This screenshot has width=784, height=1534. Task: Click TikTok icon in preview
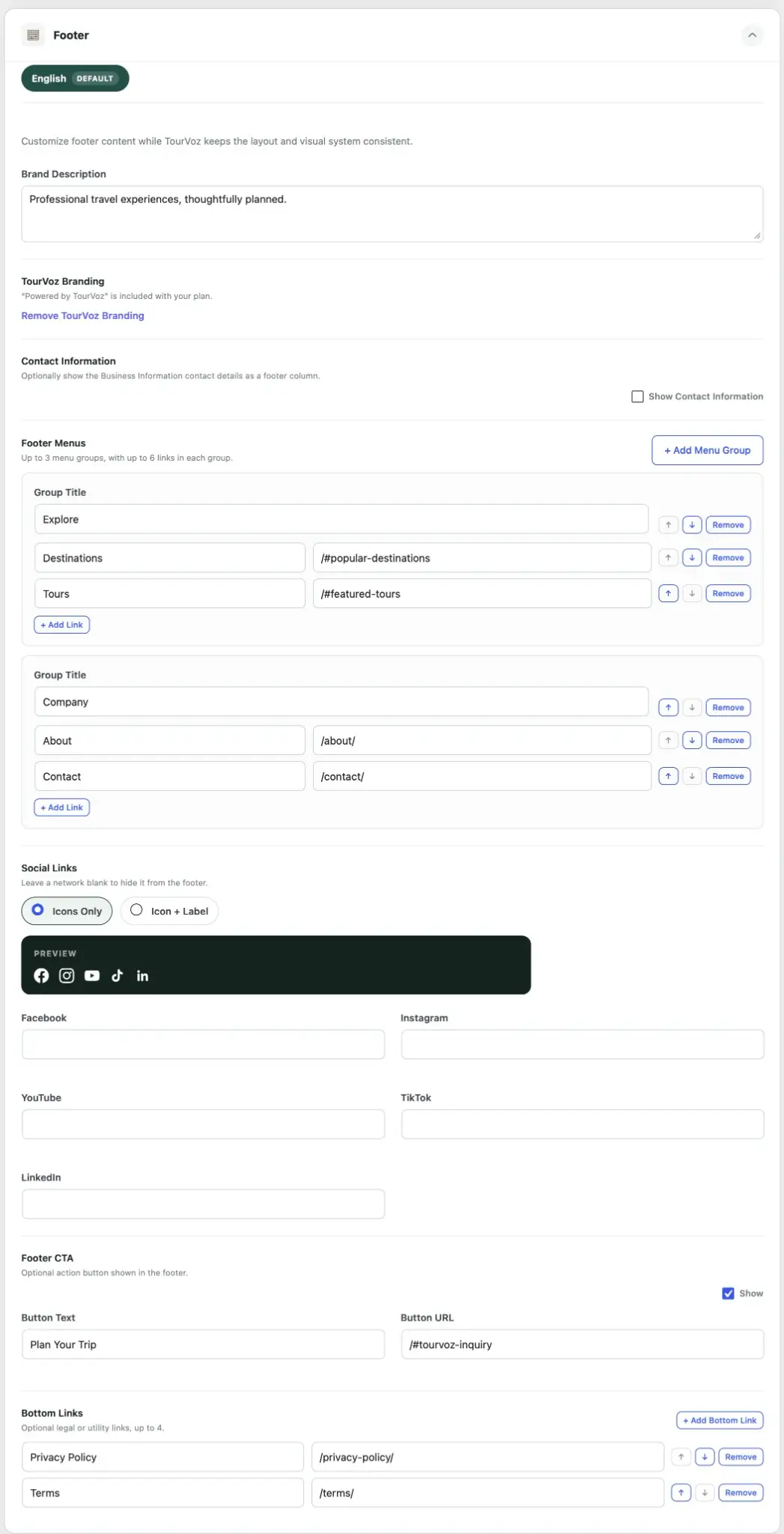click(x=117, y=975)
